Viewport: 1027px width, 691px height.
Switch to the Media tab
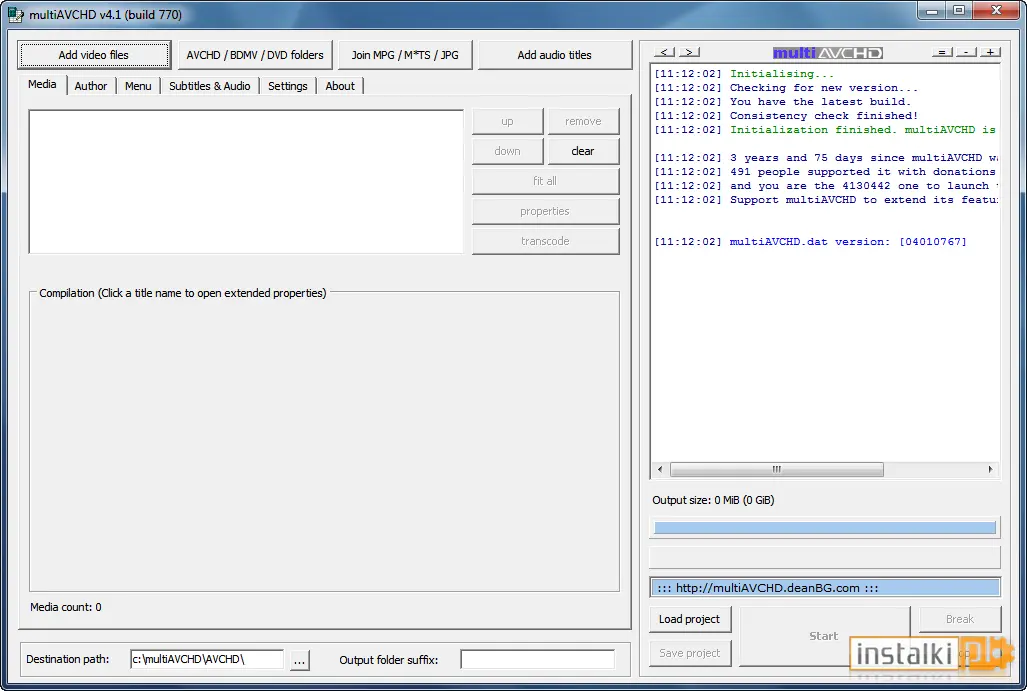click(x=43, y=84)
